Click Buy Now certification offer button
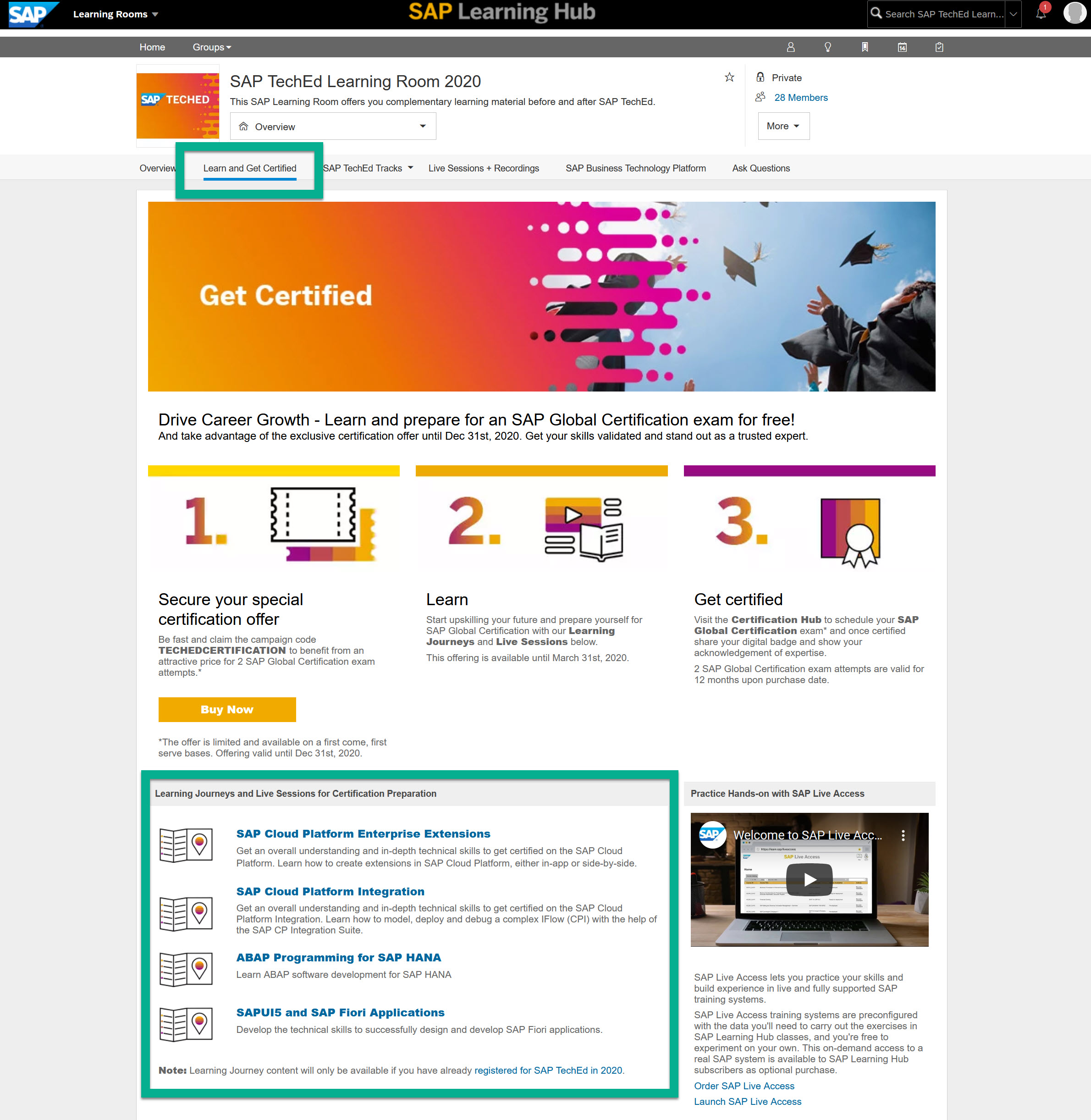 (x=227, y=710)
